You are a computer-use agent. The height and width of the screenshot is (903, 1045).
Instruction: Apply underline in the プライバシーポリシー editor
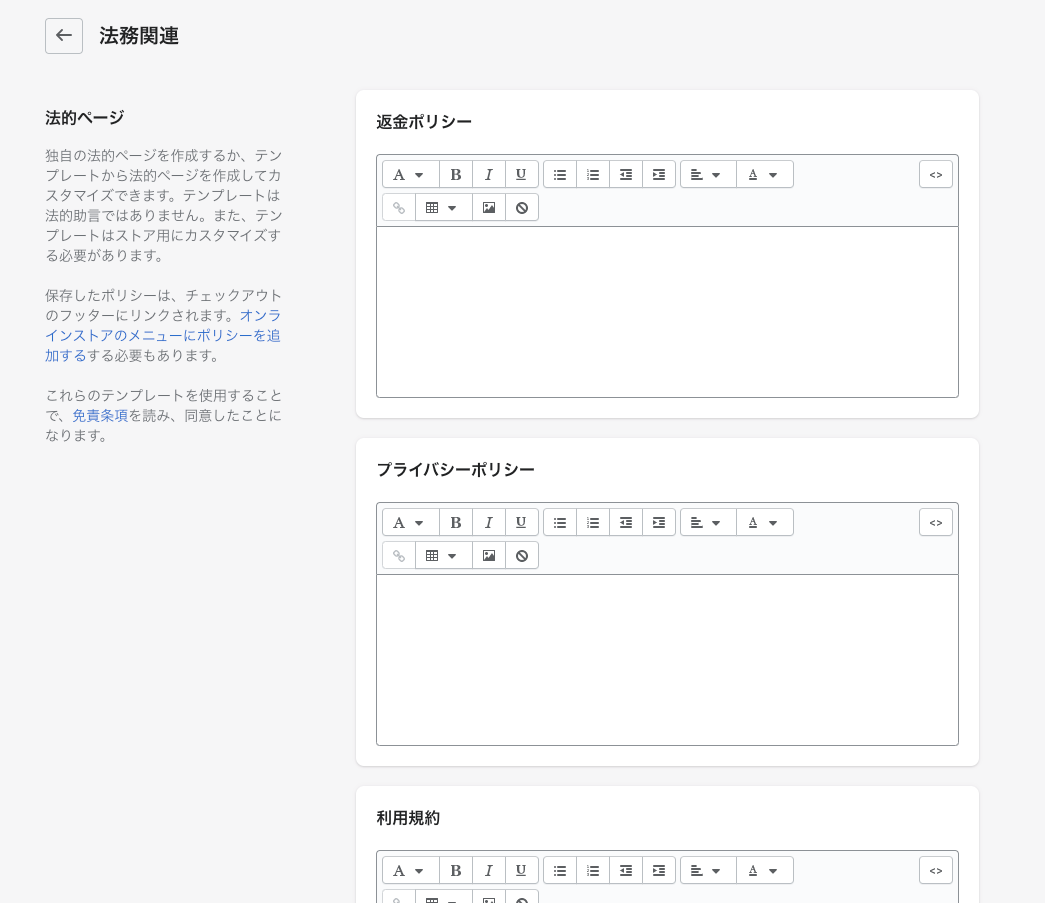521,522
